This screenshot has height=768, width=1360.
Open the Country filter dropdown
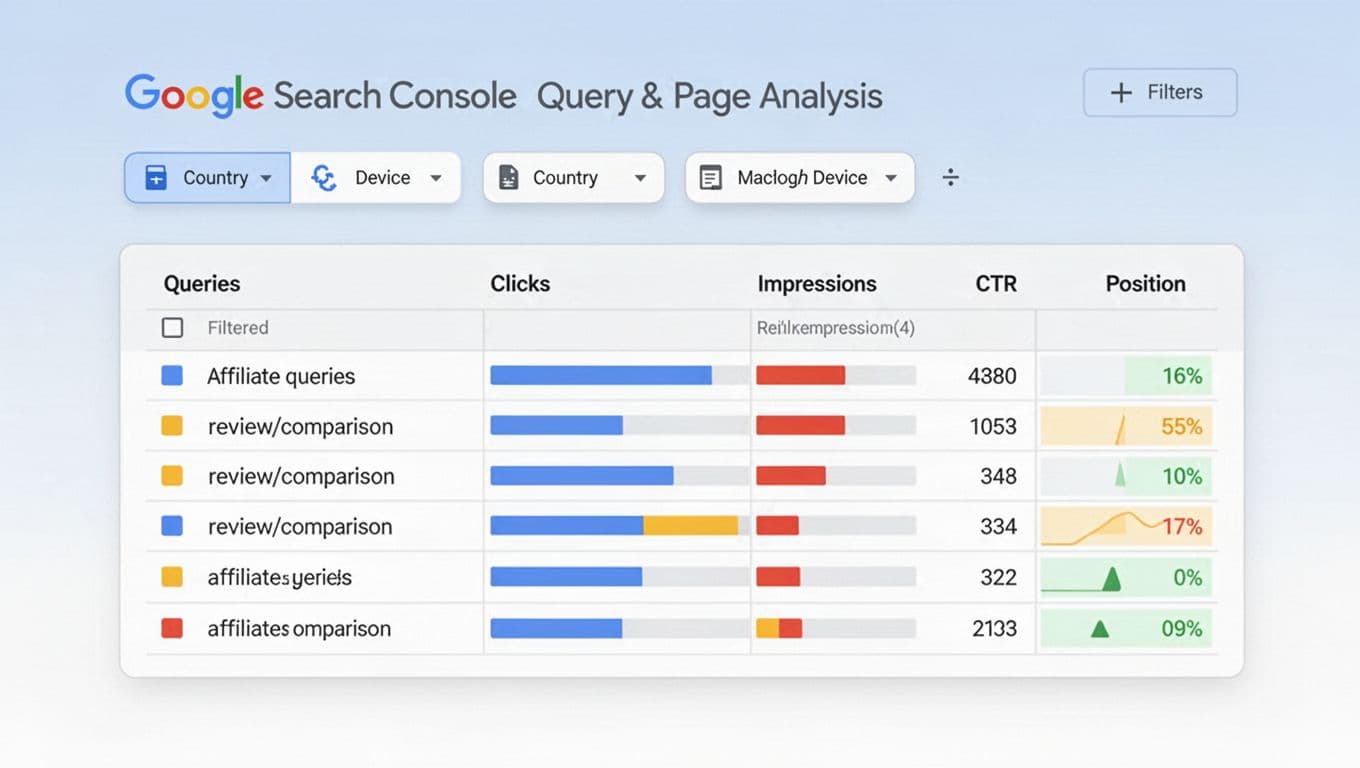[266, 177]
